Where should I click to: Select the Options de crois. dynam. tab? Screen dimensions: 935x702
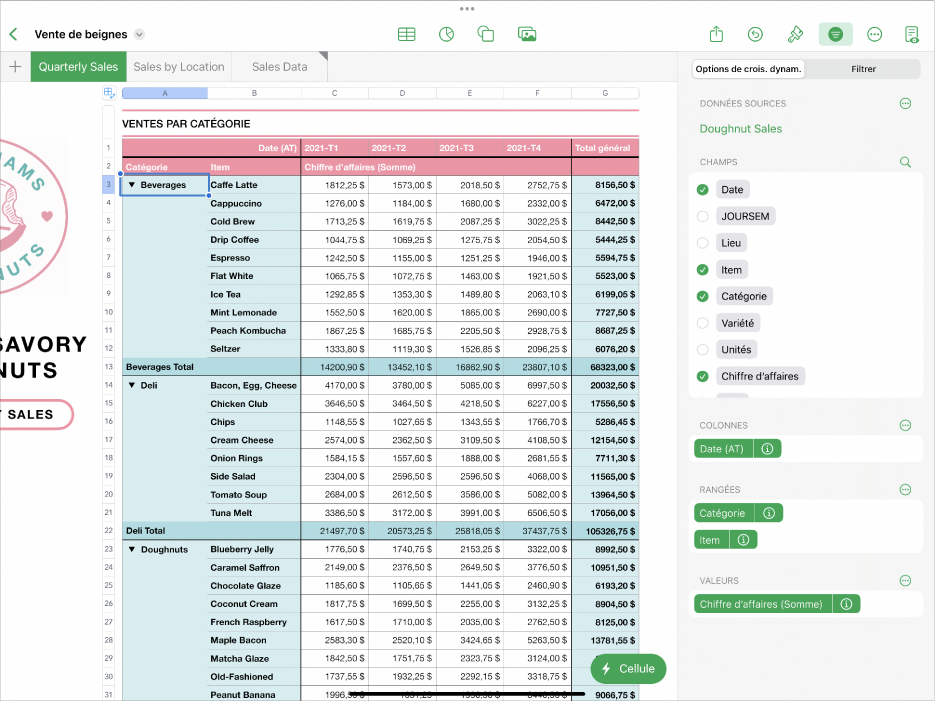click(x=748, y=69)
